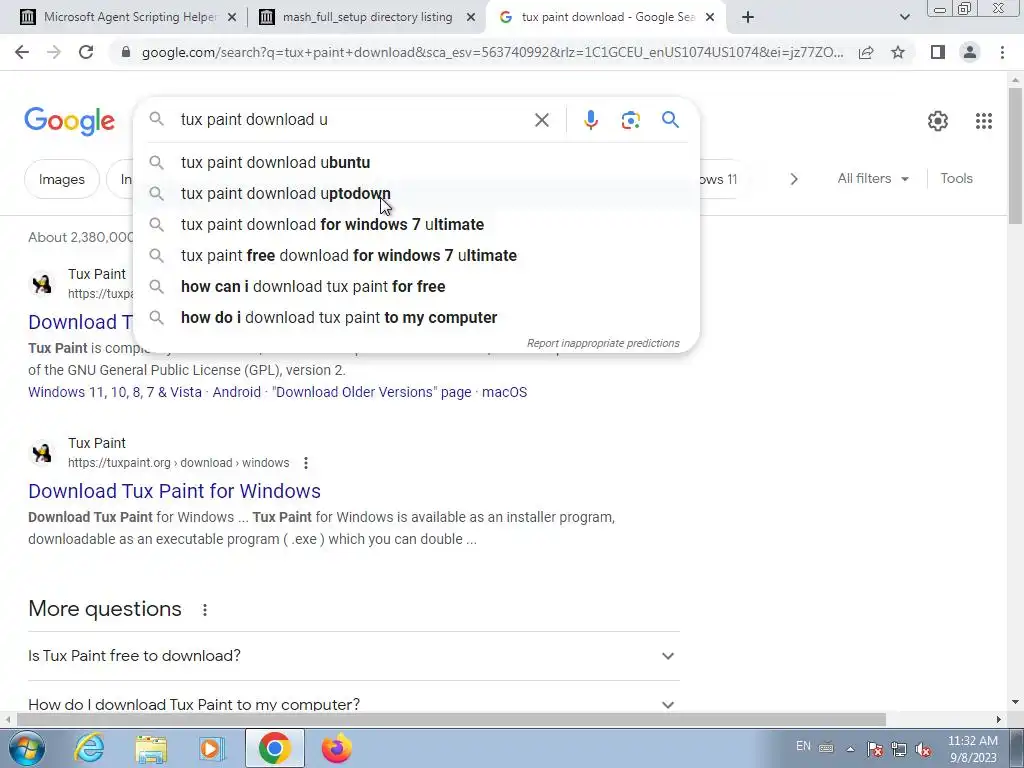Open the Chrome profile avatar
Image resolution: width=1024 pixels, height=768 pixels.
(x=970, y=52)
